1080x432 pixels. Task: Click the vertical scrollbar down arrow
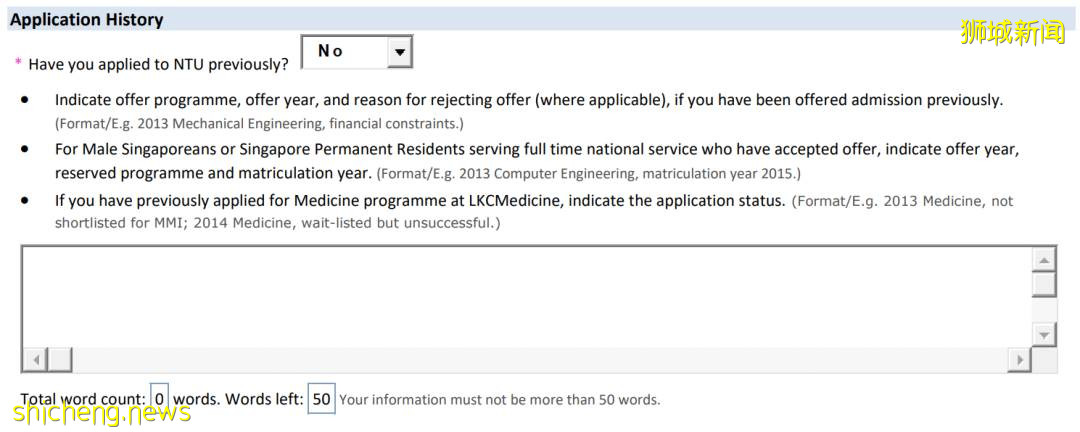pyautogui.click(x=1044, y=335)
